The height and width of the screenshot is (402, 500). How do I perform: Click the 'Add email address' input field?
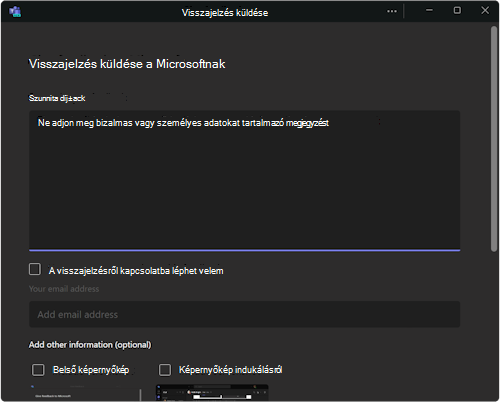[x=244, y=314]
